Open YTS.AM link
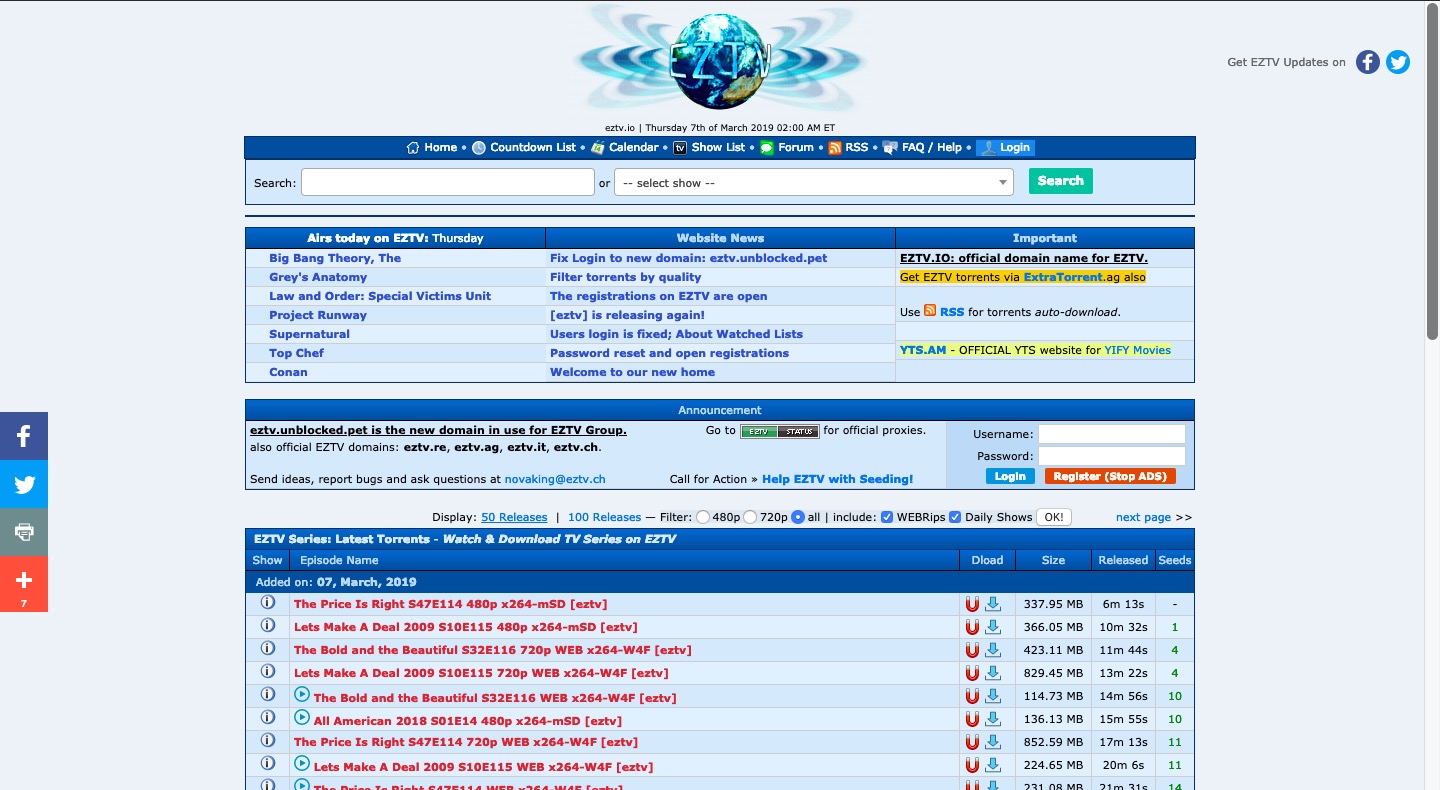1440x790 pixels. pos(923,350)
